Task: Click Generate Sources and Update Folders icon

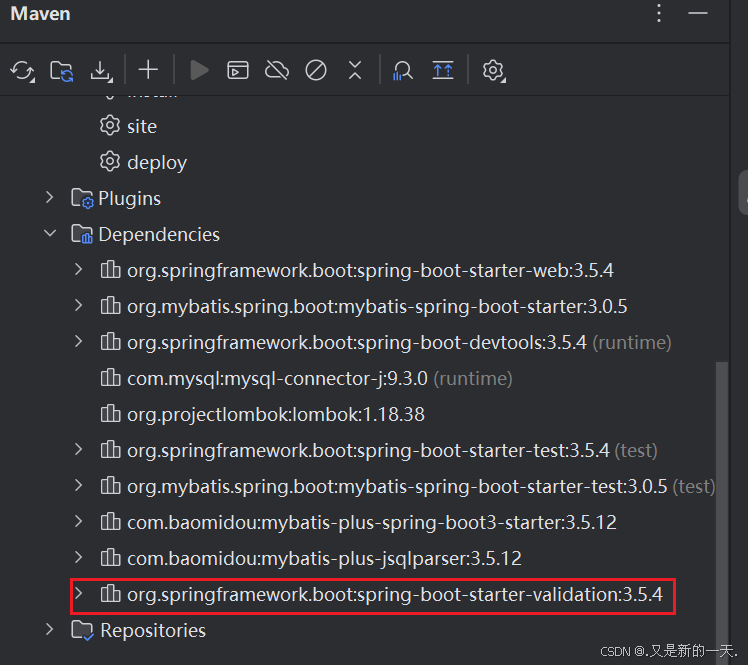Action: click(62, 71)
